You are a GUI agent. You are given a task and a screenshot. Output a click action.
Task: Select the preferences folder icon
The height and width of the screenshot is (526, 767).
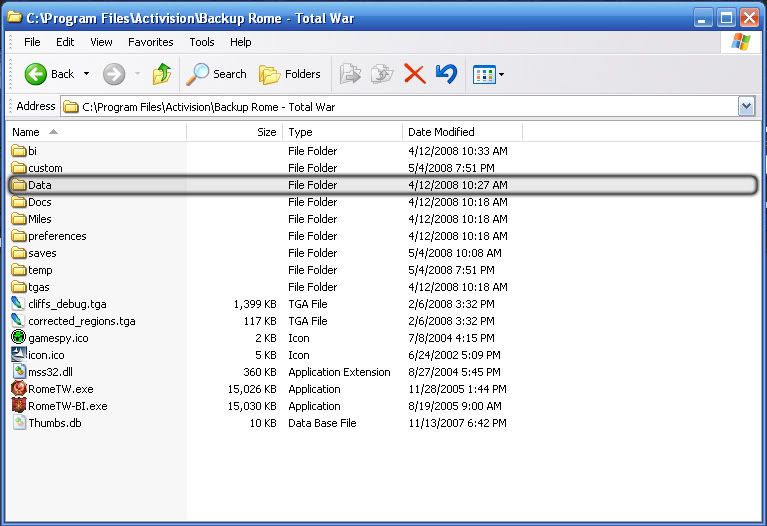click(19, 236)
